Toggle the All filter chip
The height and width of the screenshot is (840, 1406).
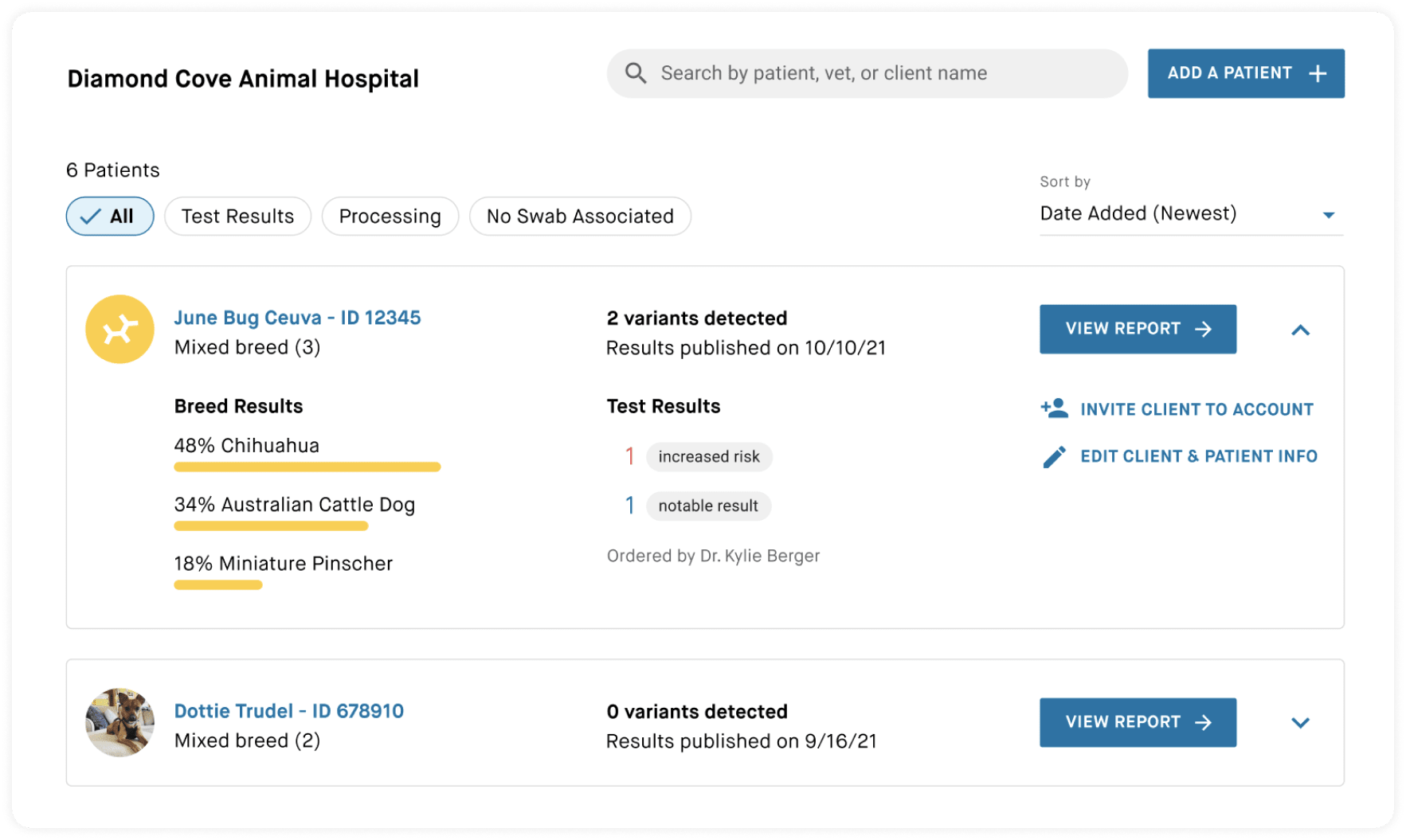[x=110, y=217]
